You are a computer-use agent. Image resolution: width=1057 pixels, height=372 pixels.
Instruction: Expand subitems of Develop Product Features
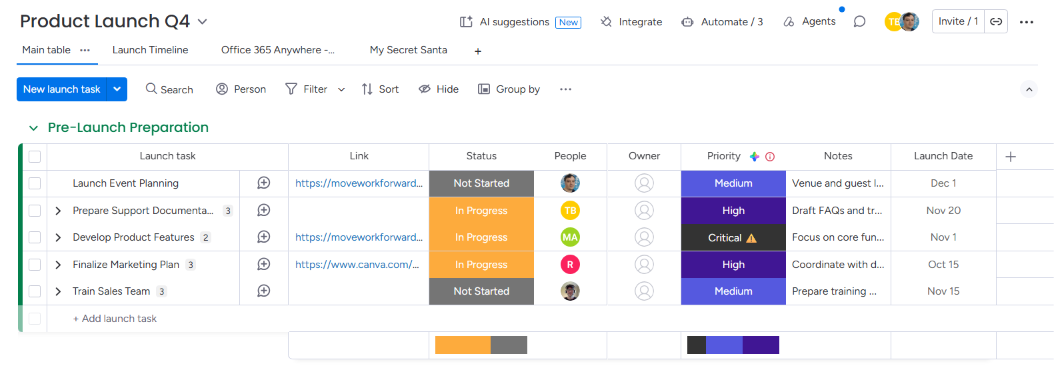tap(58, 237)
